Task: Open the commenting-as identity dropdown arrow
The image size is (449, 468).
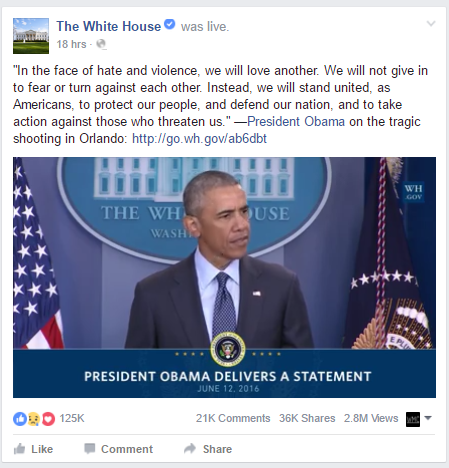Action: click(428, 418)
